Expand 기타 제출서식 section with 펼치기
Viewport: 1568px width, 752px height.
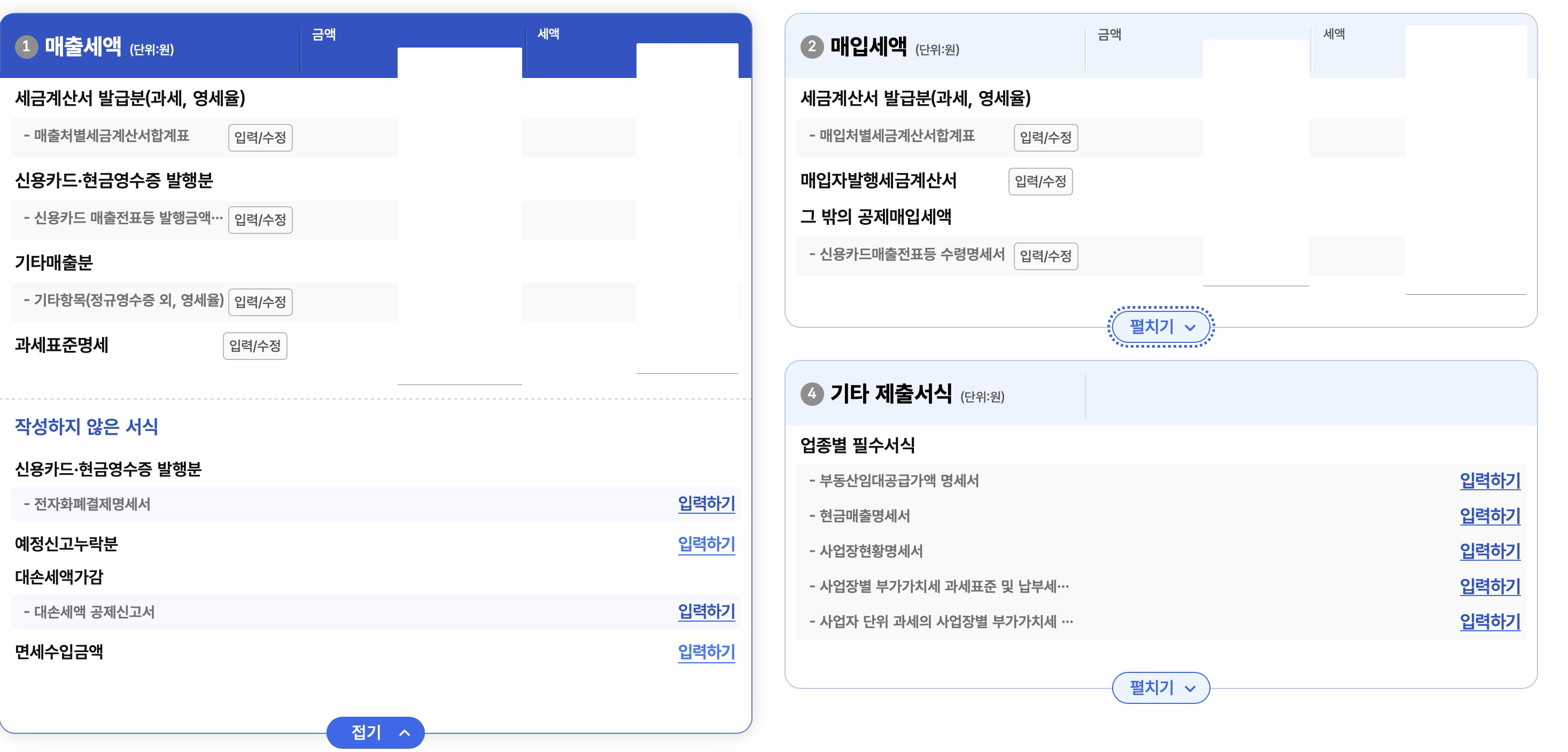(1161, 687)
